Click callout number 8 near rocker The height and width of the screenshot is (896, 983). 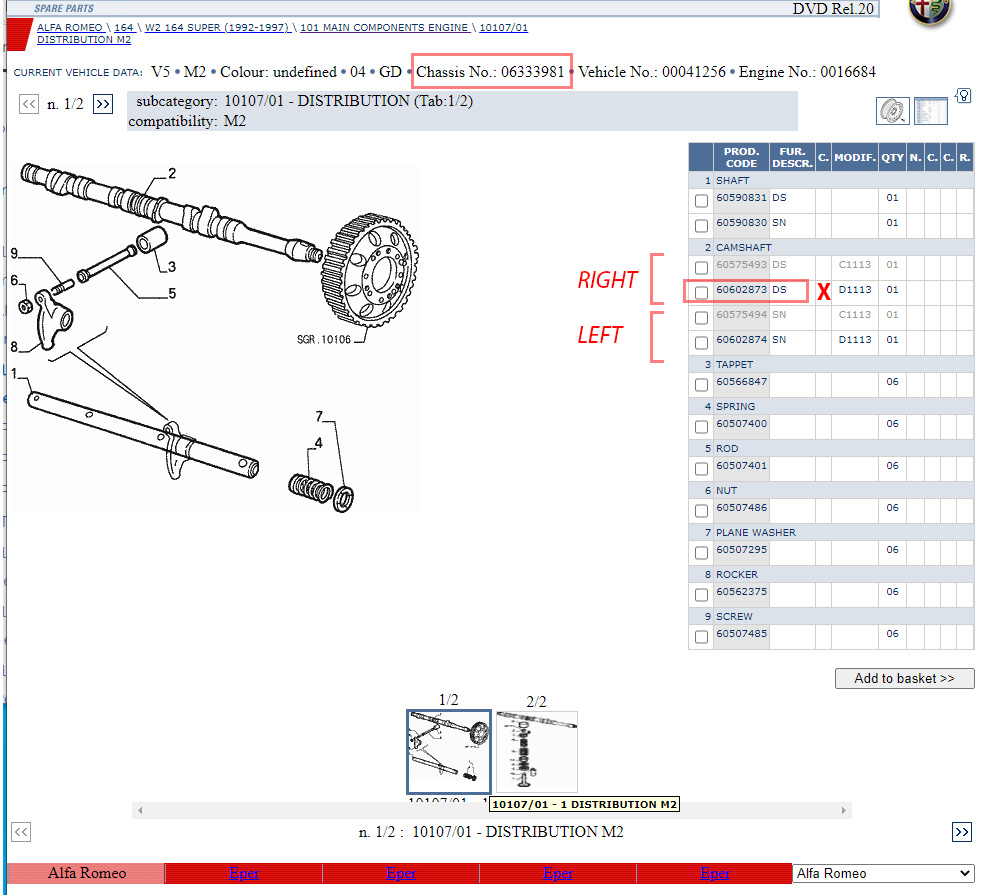[14, 347]
